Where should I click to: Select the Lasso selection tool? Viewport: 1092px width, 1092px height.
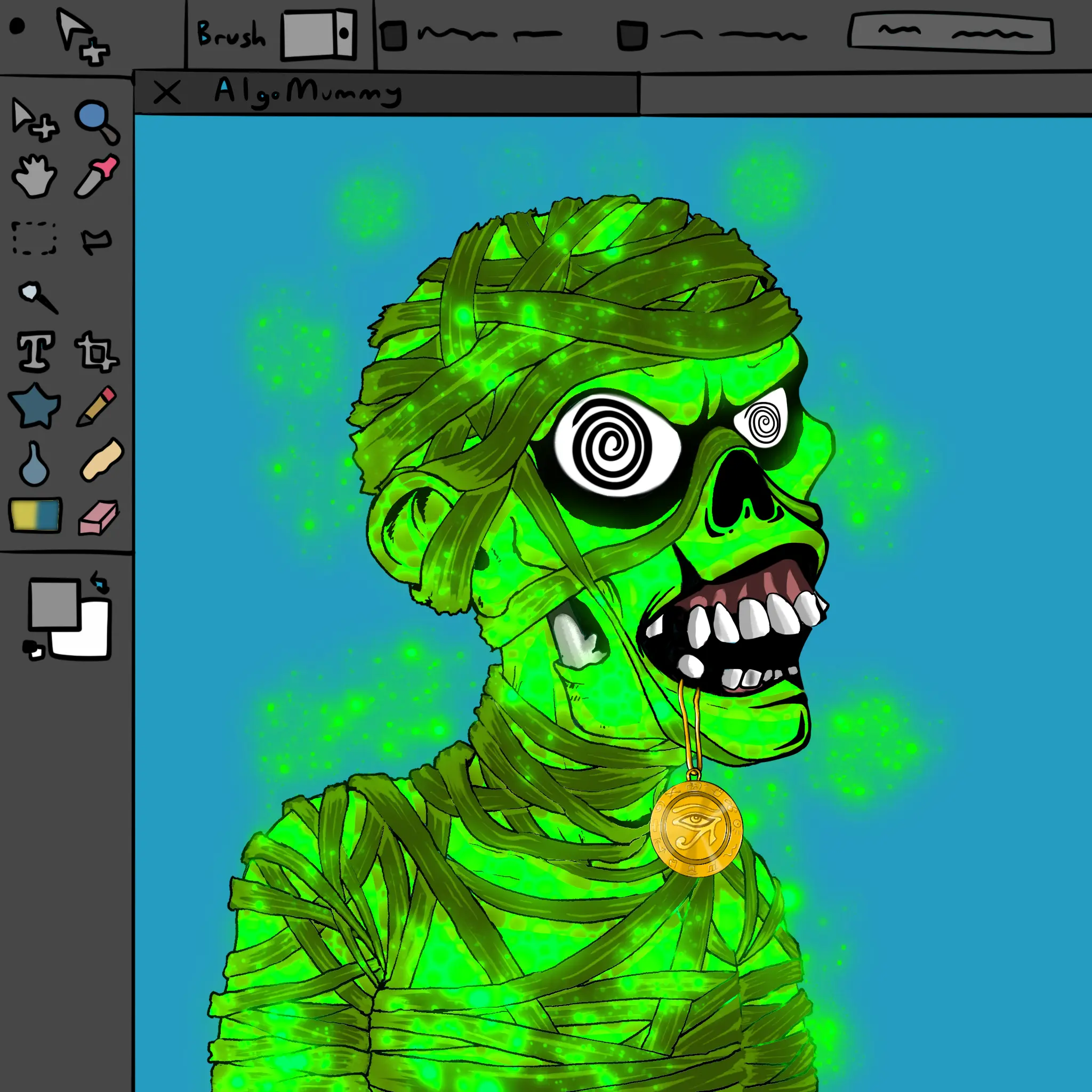(96, 240)
